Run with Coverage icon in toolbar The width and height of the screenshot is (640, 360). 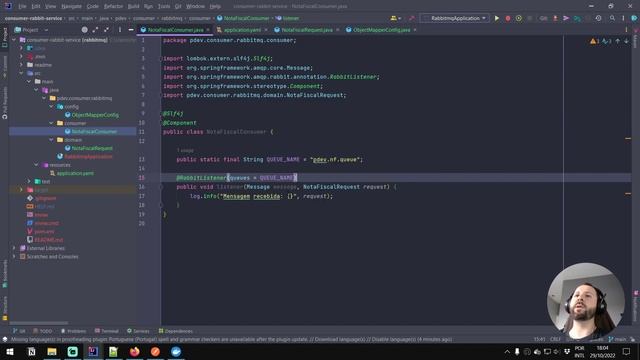pos(519,18)
